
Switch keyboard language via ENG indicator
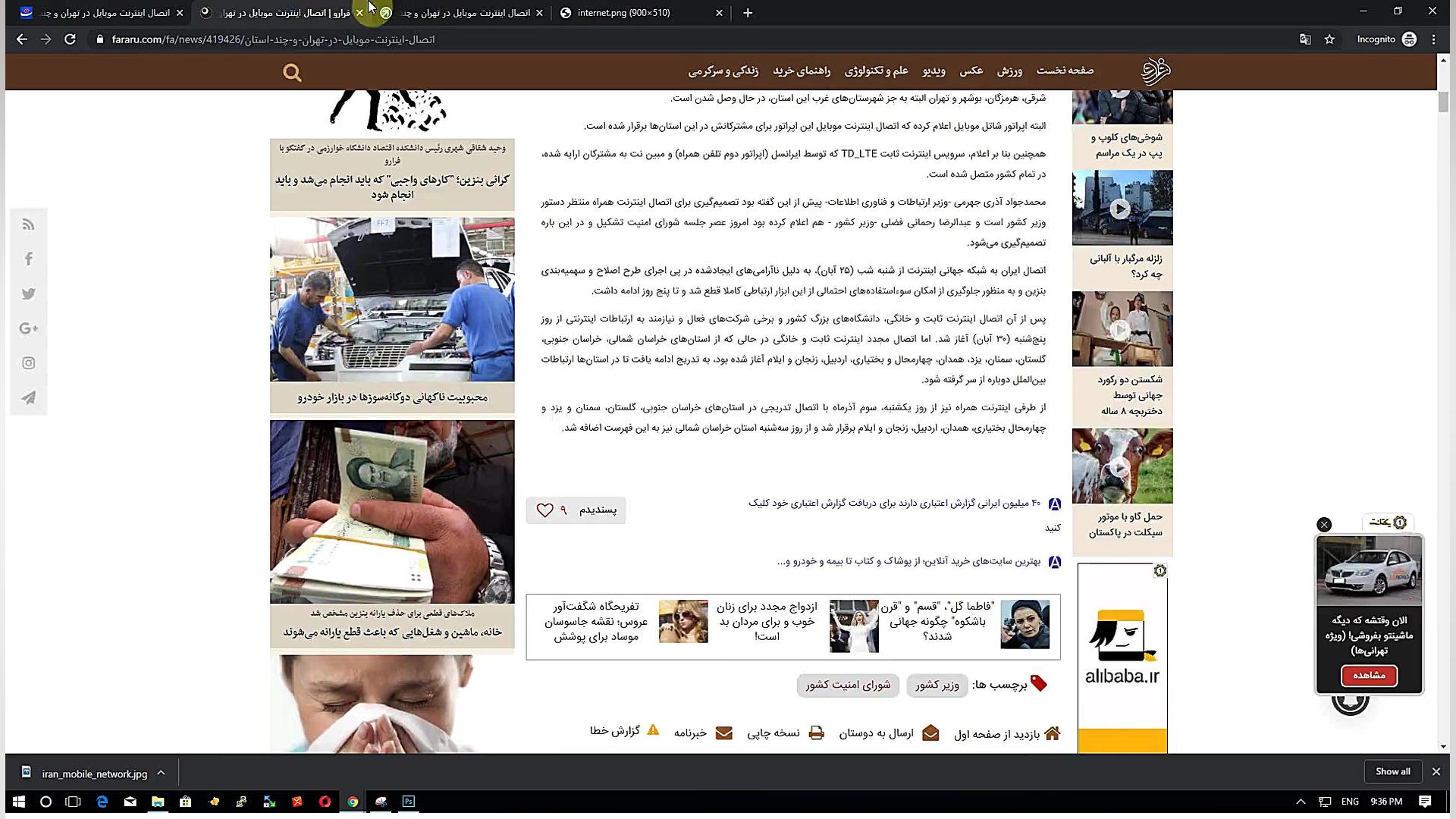coord(1349,802)
